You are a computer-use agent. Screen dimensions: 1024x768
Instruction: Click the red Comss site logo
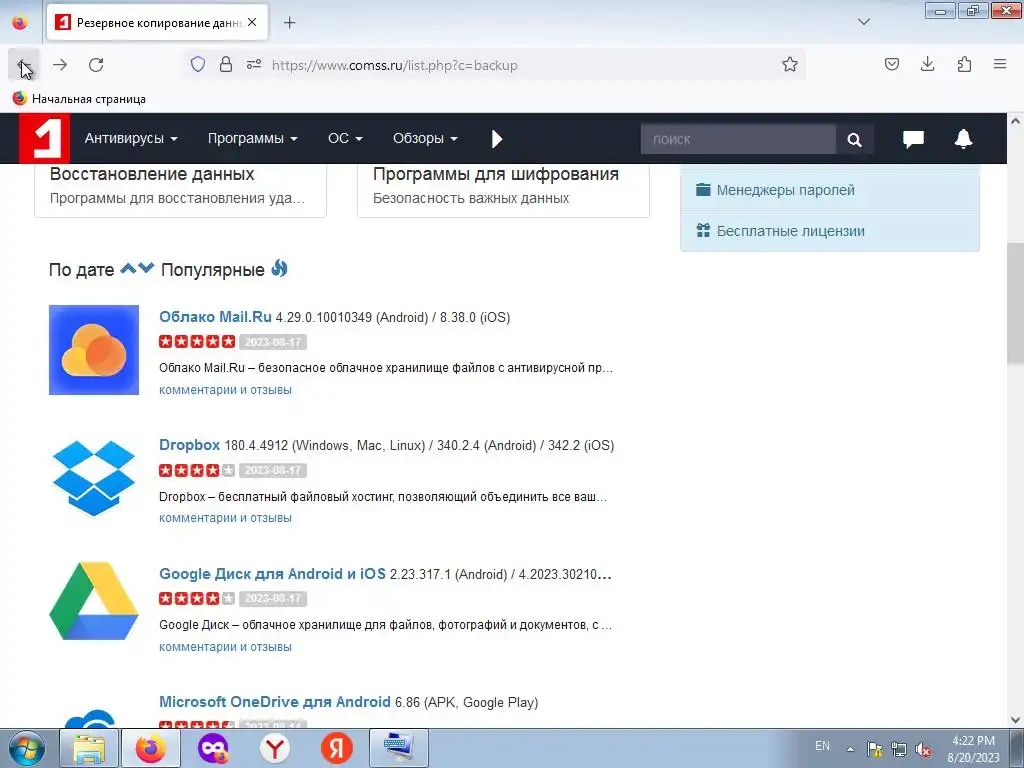44,138
